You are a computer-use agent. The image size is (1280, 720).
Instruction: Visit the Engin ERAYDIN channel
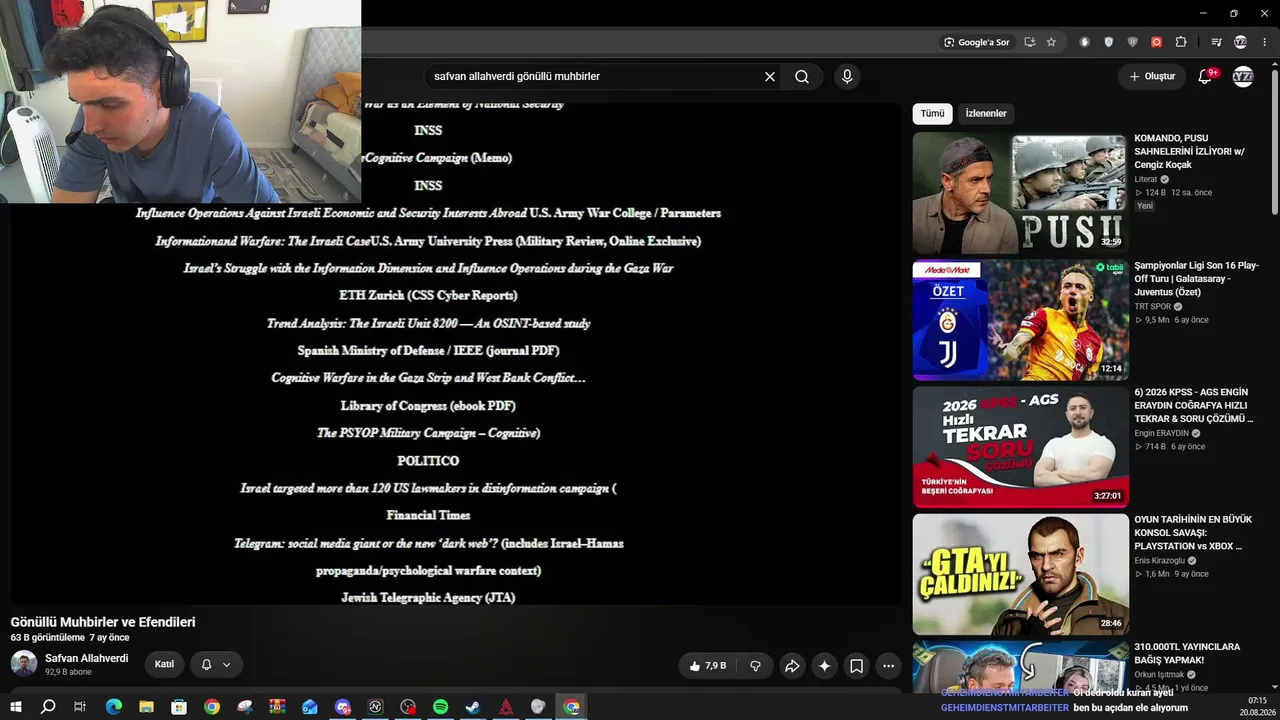click(x=1161, y=433)
